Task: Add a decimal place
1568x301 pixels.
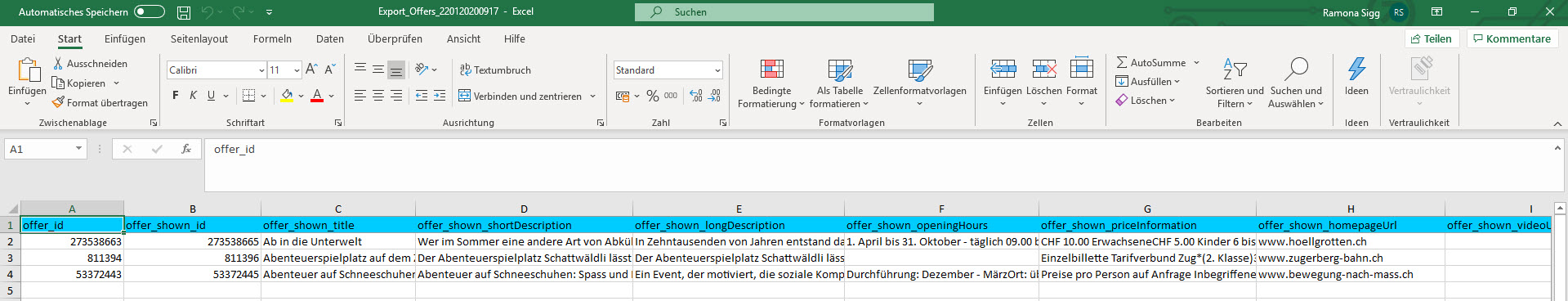Action: coord(696,96)
